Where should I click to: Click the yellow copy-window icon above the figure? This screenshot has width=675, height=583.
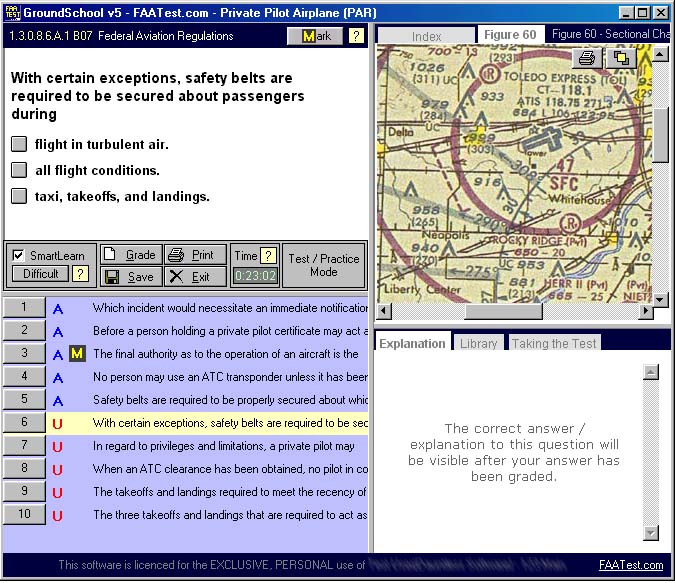click(x=620, y=58)
